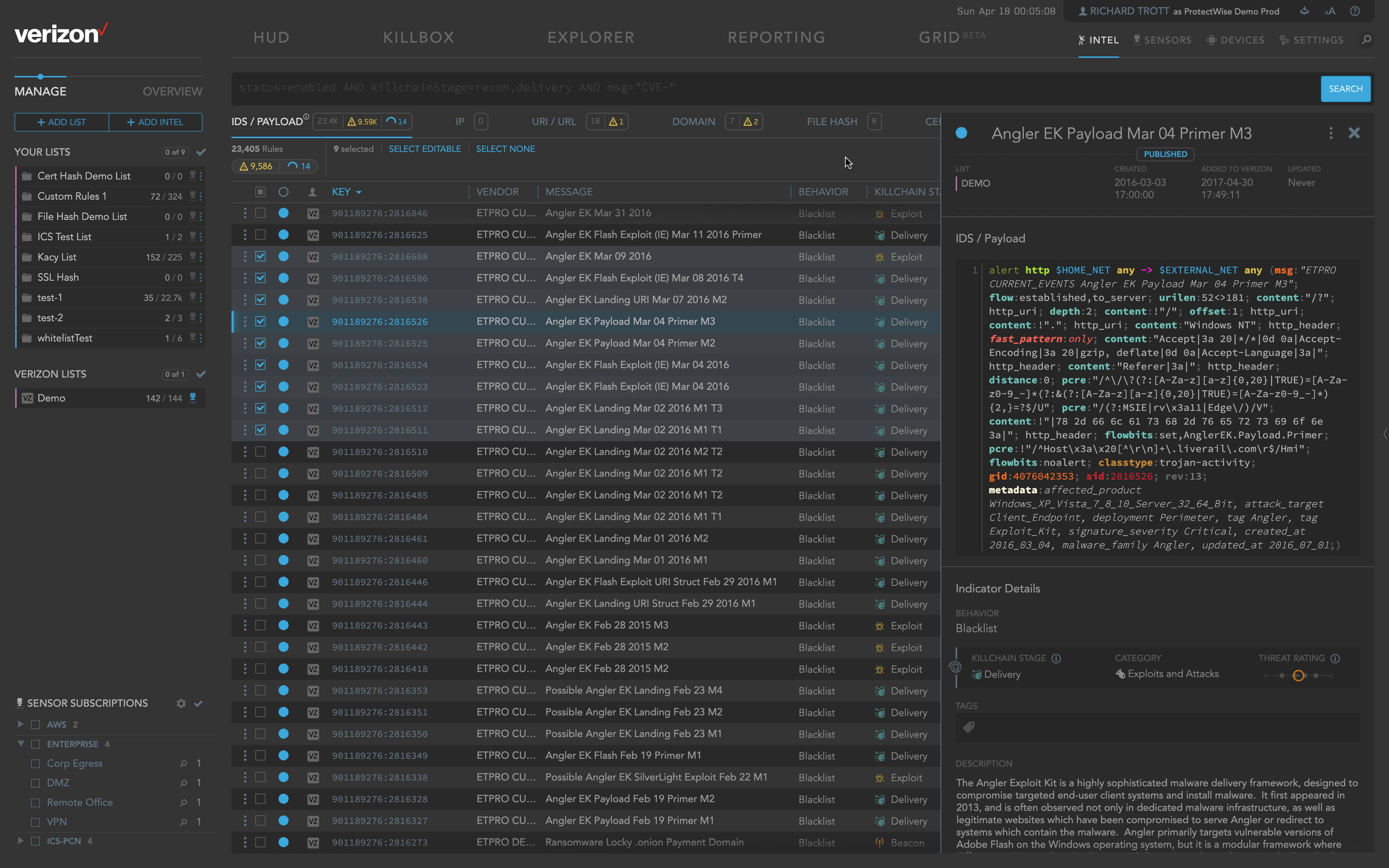
Task: Toggle the ENTERPRISE sensor group checkbox
Action: (x=35, y=744)
